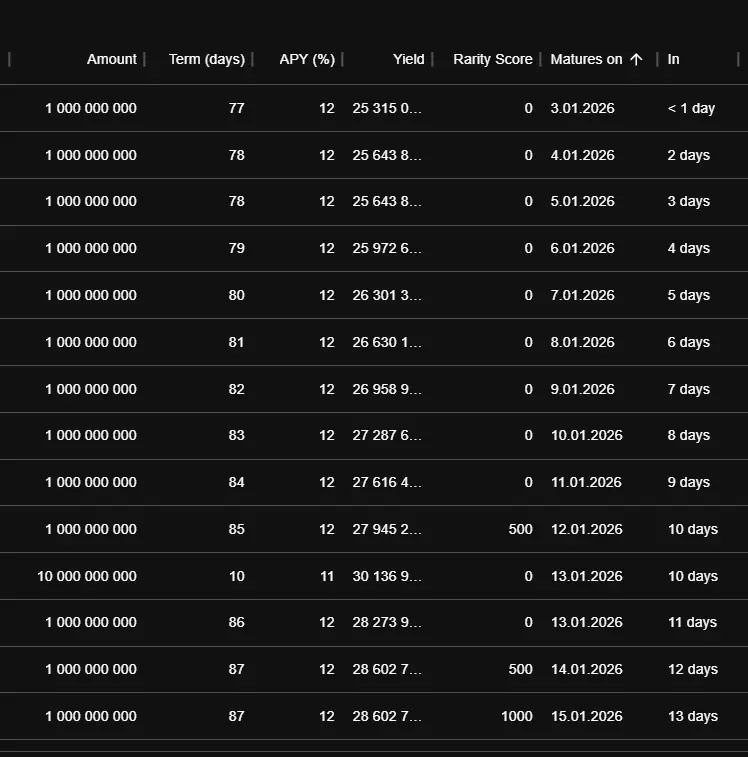Click the 12.01.2026 maturity date cell
The image size is (748, 757).
tap(587, 529)
